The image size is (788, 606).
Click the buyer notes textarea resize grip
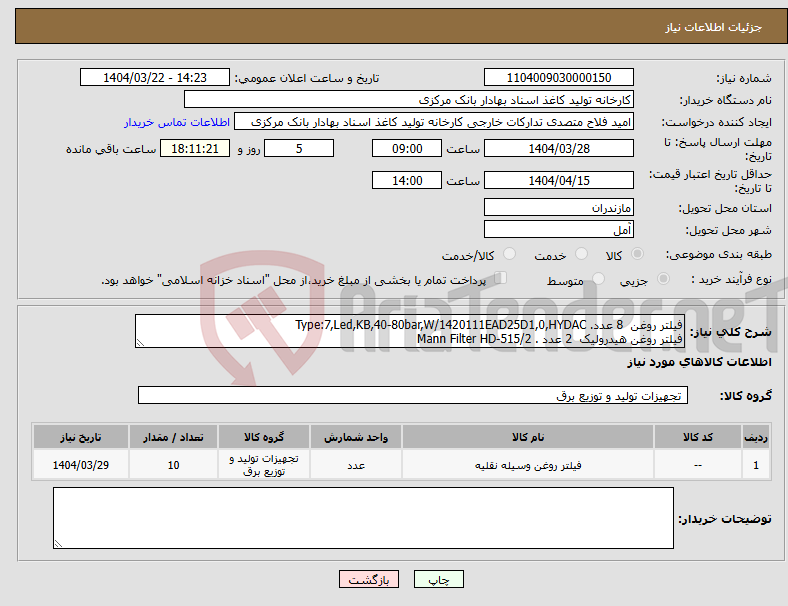point(58,543)
